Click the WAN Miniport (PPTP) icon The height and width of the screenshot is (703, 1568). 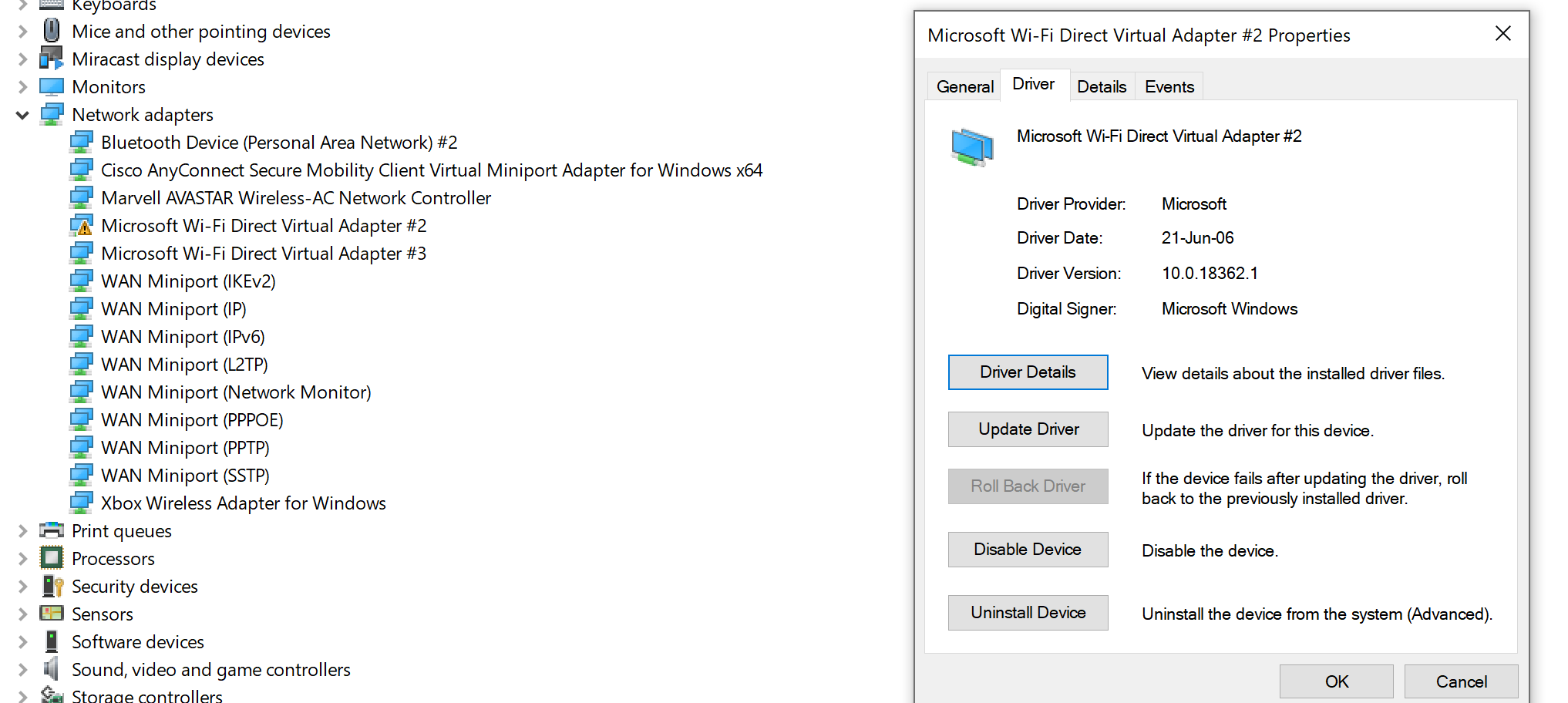click(81, 447)
